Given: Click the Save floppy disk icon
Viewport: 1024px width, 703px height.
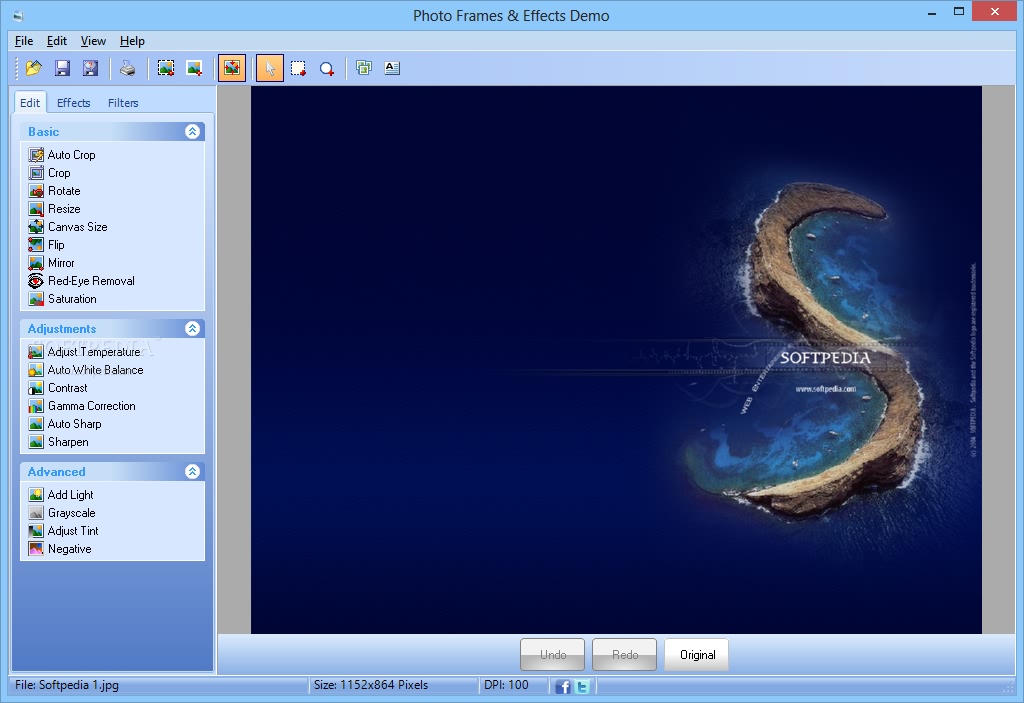Looking at the screenshot, I should tap(62, 68).
